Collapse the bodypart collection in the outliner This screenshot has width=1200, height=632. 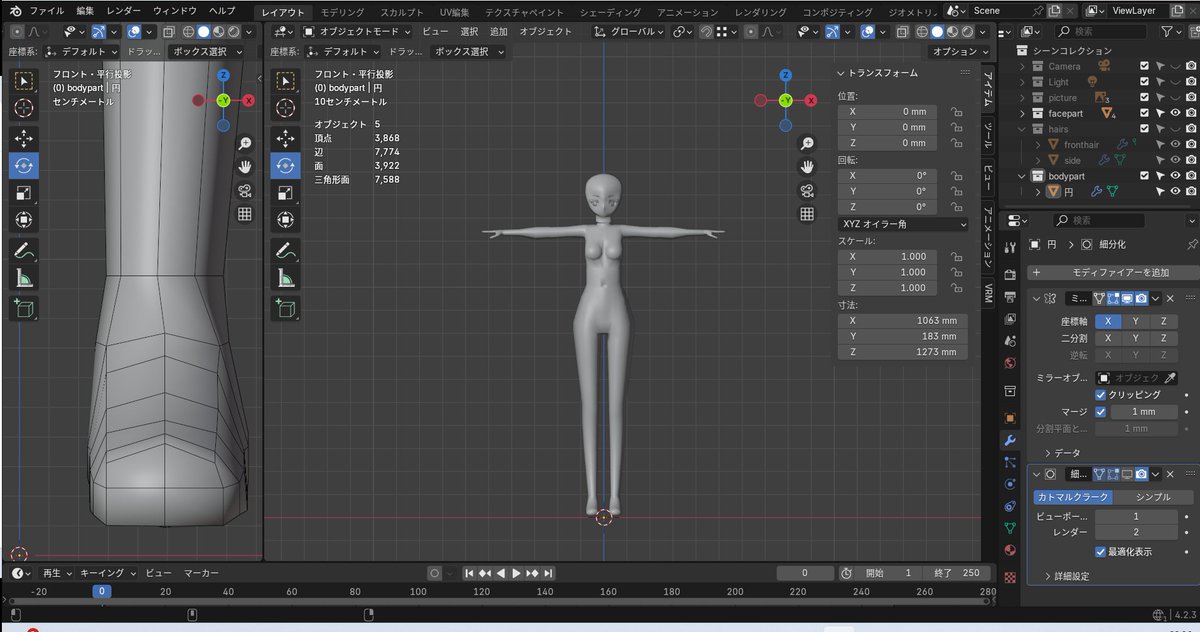pyautogui.click(x=1022, y=176)
